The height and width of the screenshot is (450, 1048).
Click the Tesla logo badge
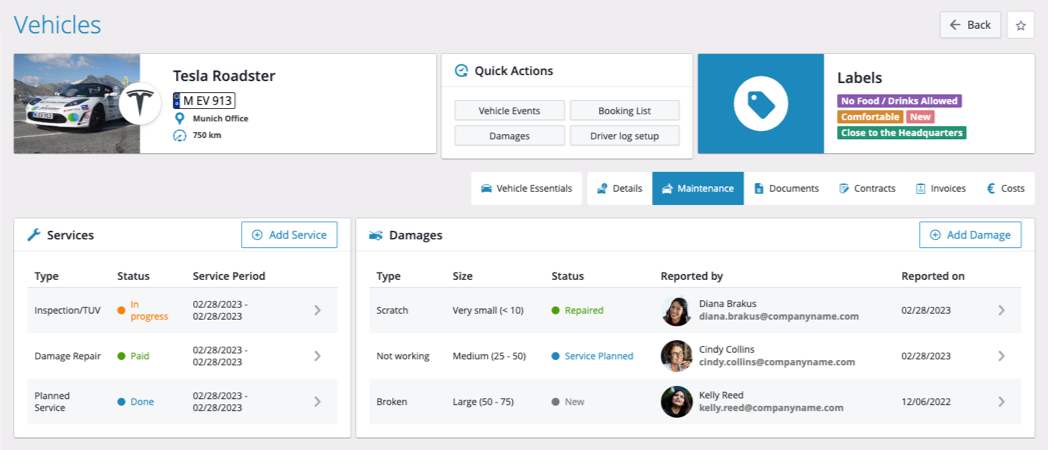pyautogui.click(x=140, y=104)
